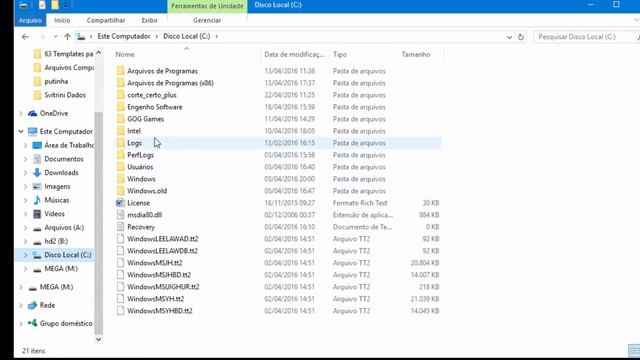The width and height of the screenshot is (640, 360).
Task: Go forward with the right arrow button
Action: coord(42,37)
